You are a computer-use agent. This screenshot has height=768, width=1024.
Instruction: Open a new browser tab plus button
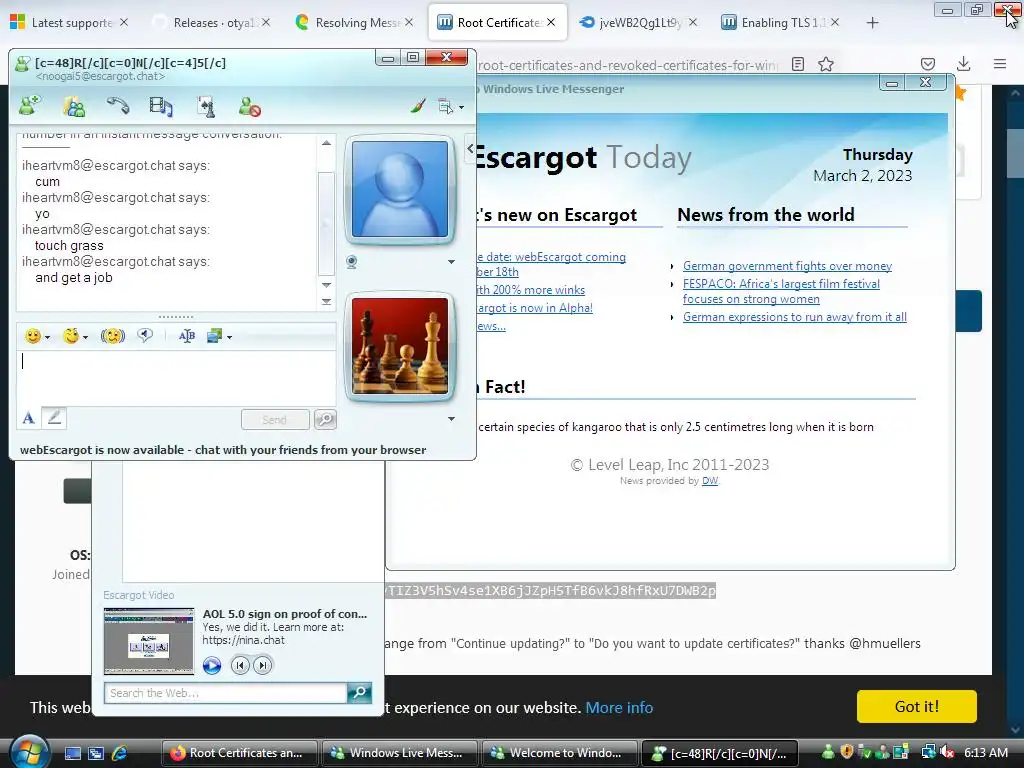tap(872, 23)
